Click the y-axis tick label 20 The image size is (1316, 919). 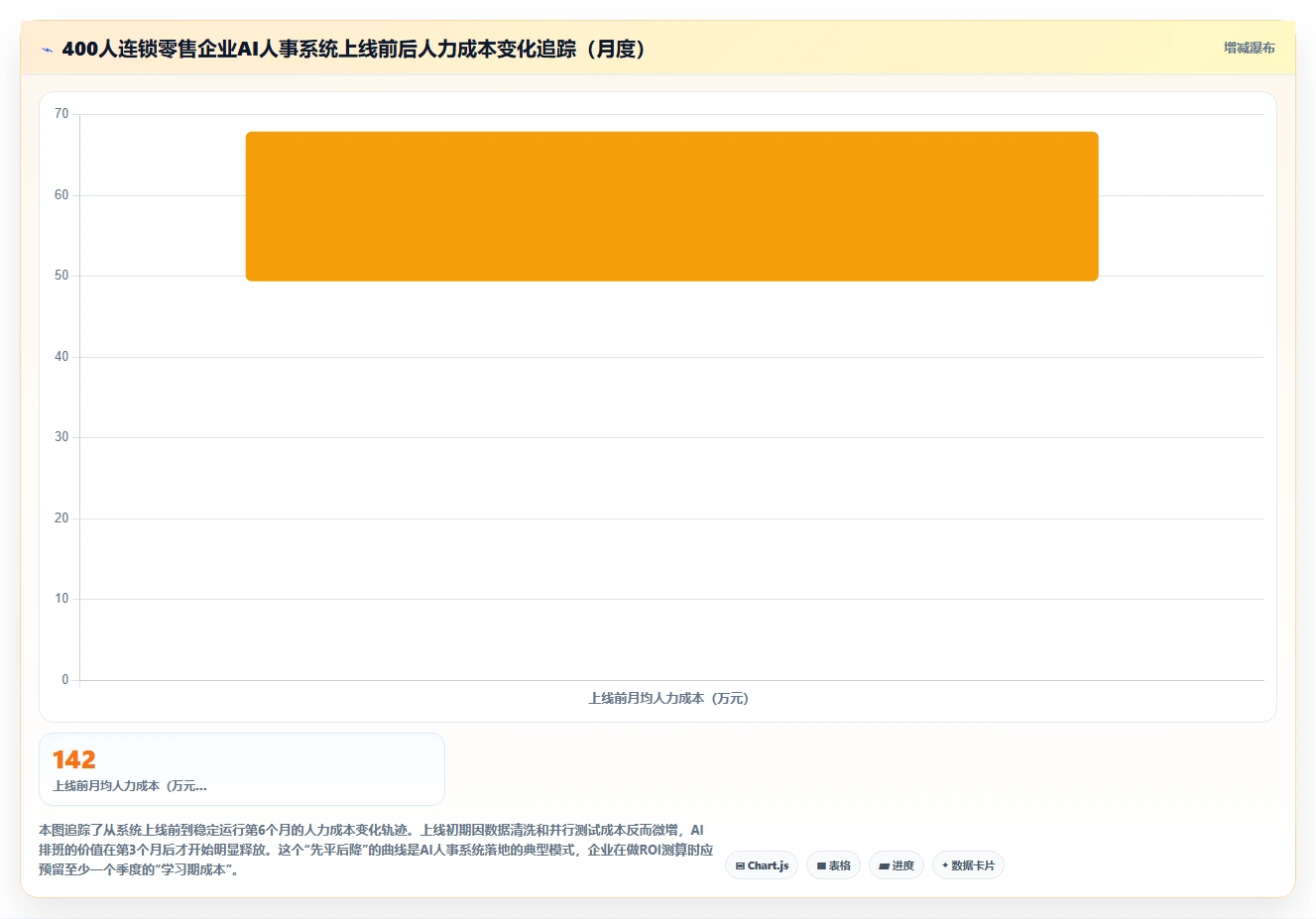click(61, 518)
